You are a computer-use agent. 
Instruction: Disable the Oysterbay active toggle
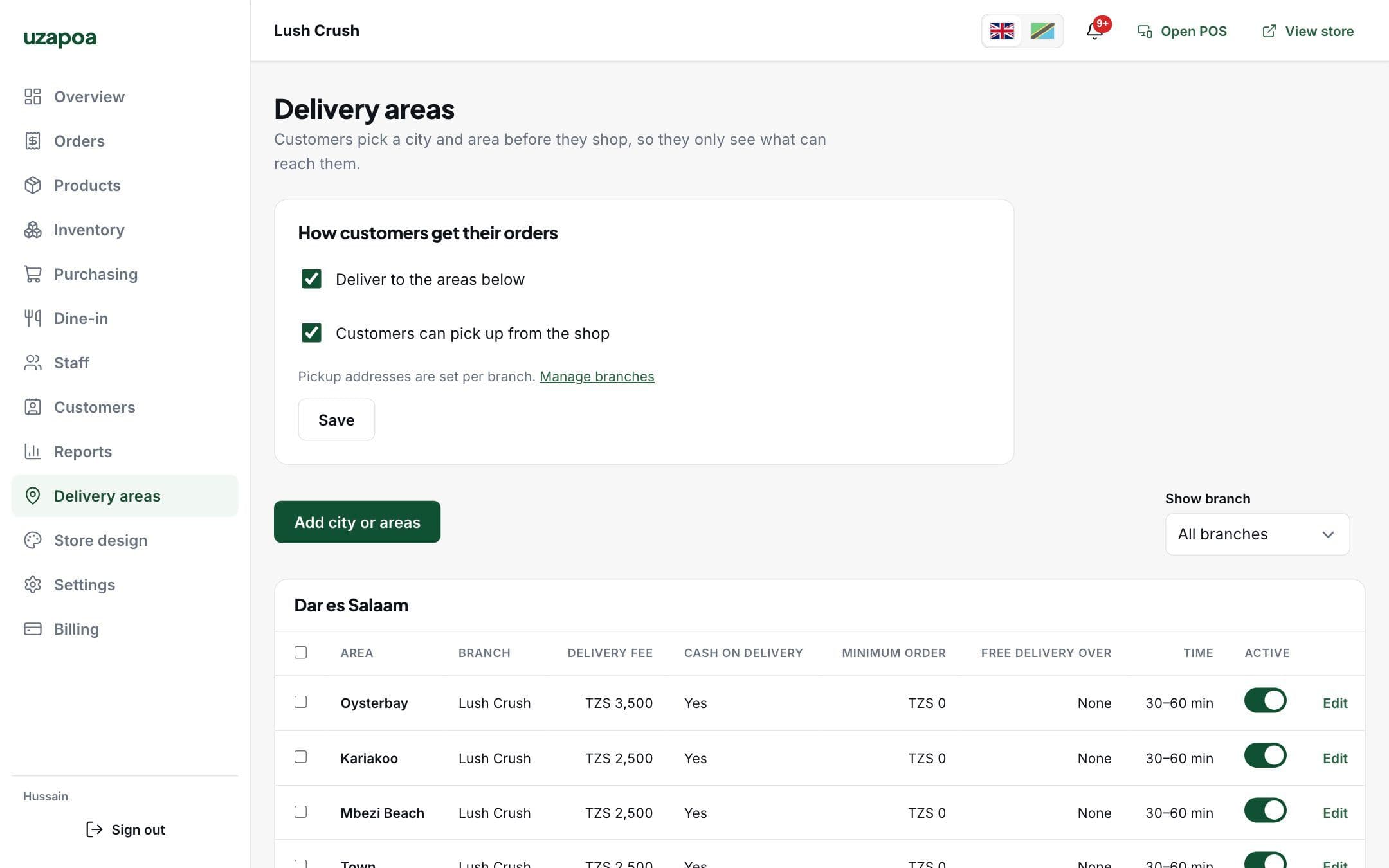click(x=1265, y=701)
